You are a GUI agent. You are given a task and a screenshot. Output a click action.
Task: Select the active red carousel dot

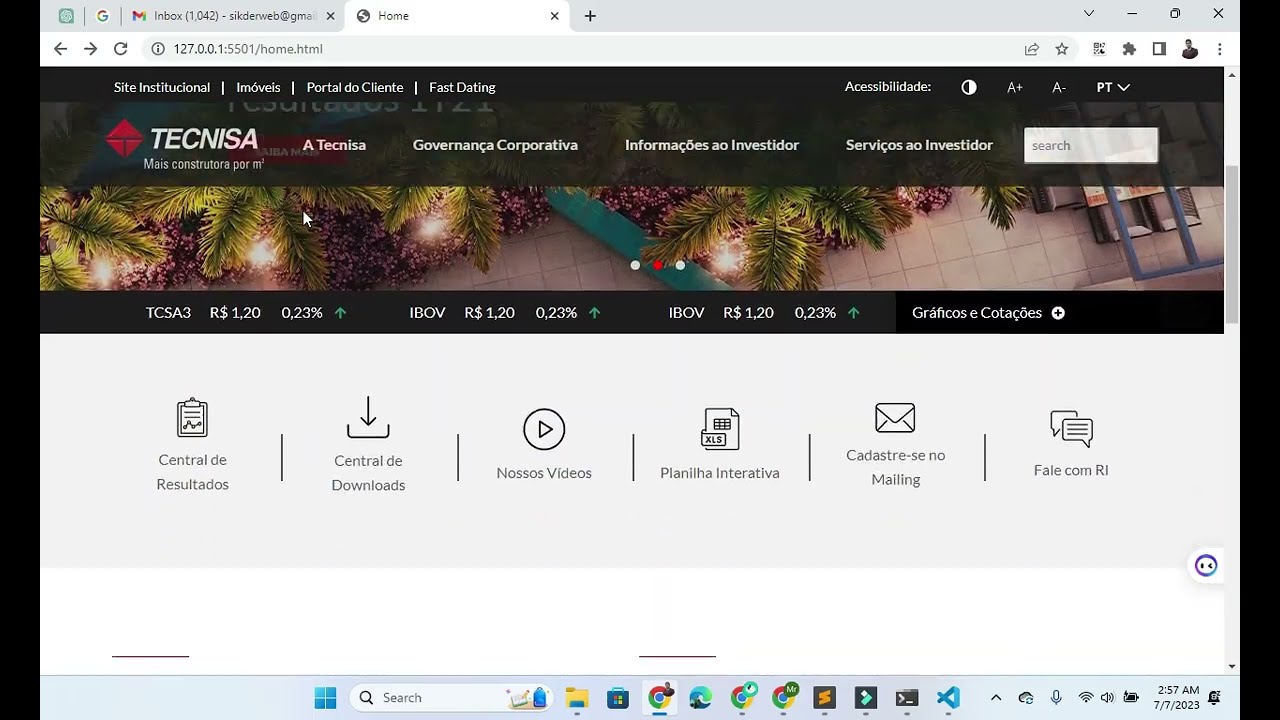pyautogui.click(x=658, y=265)
